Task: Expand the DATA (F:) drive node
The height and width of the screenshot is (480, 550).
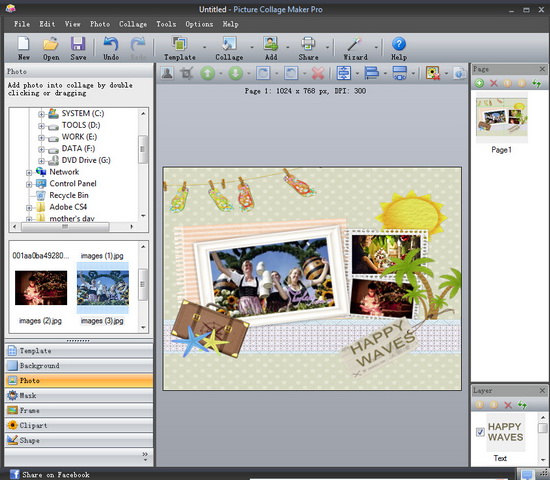Action: click(41, 149)
